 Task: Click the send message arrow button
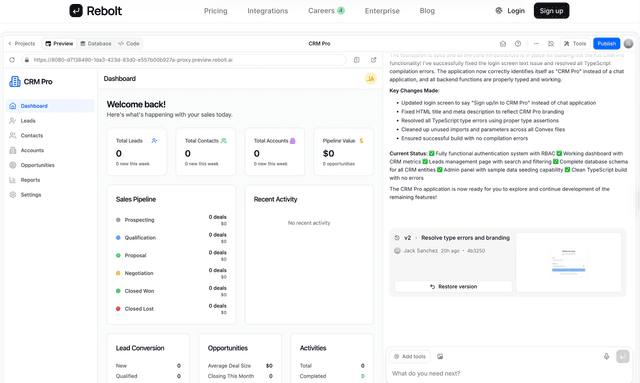click(x=623, y=356)
